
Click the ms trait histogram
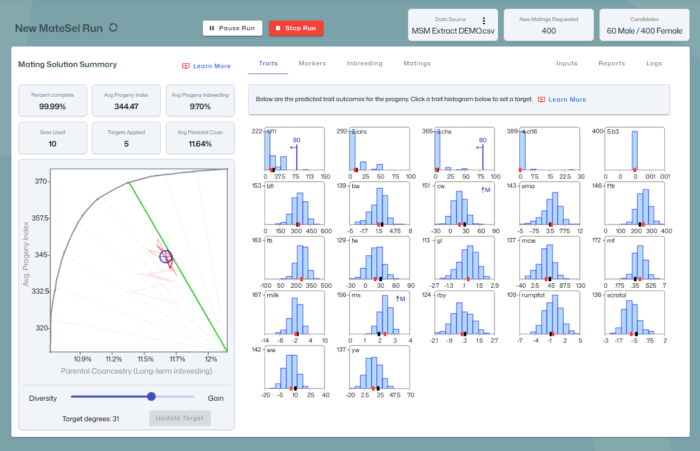(378, 320)
